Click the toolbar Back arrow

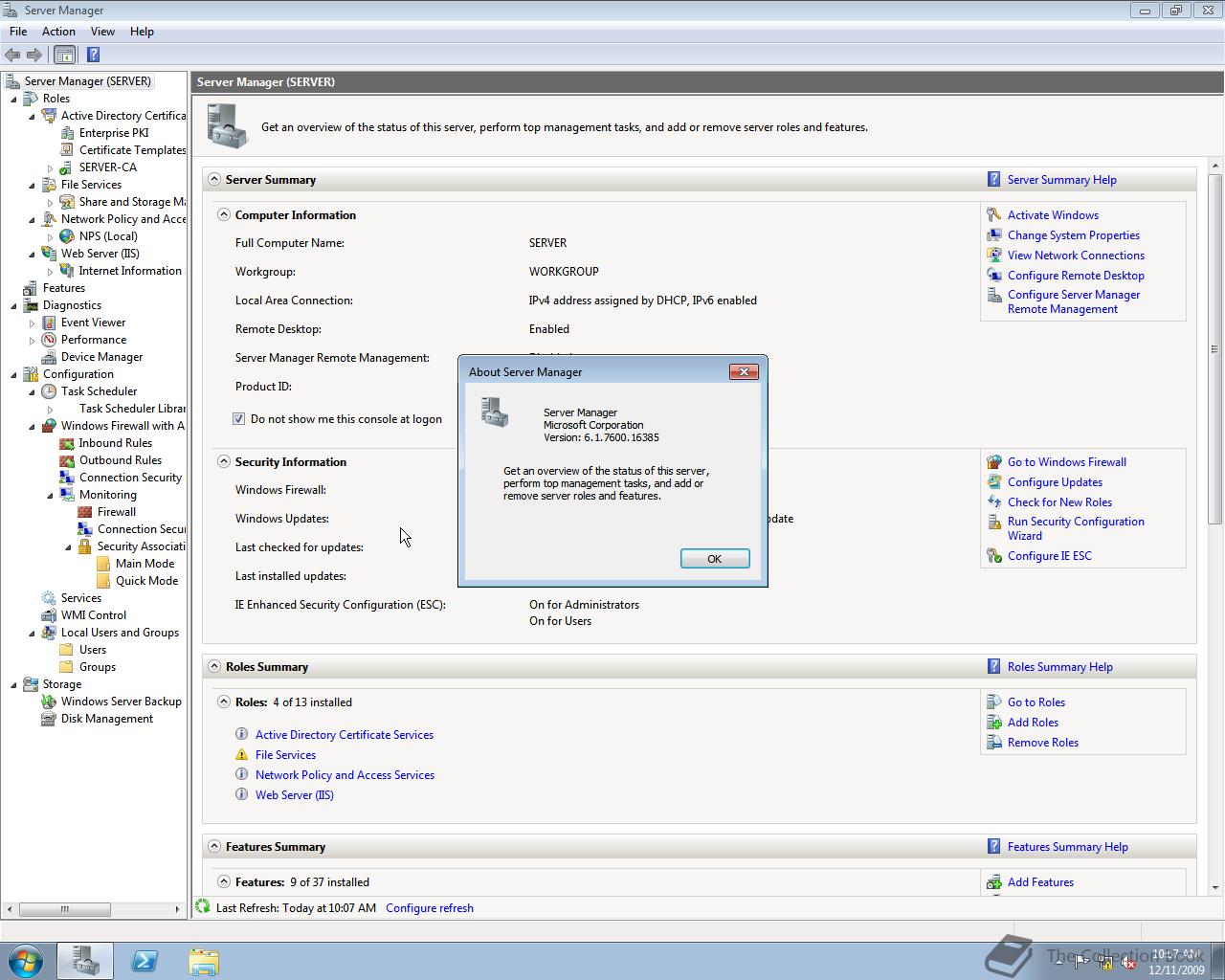click(x=12, y=55)
